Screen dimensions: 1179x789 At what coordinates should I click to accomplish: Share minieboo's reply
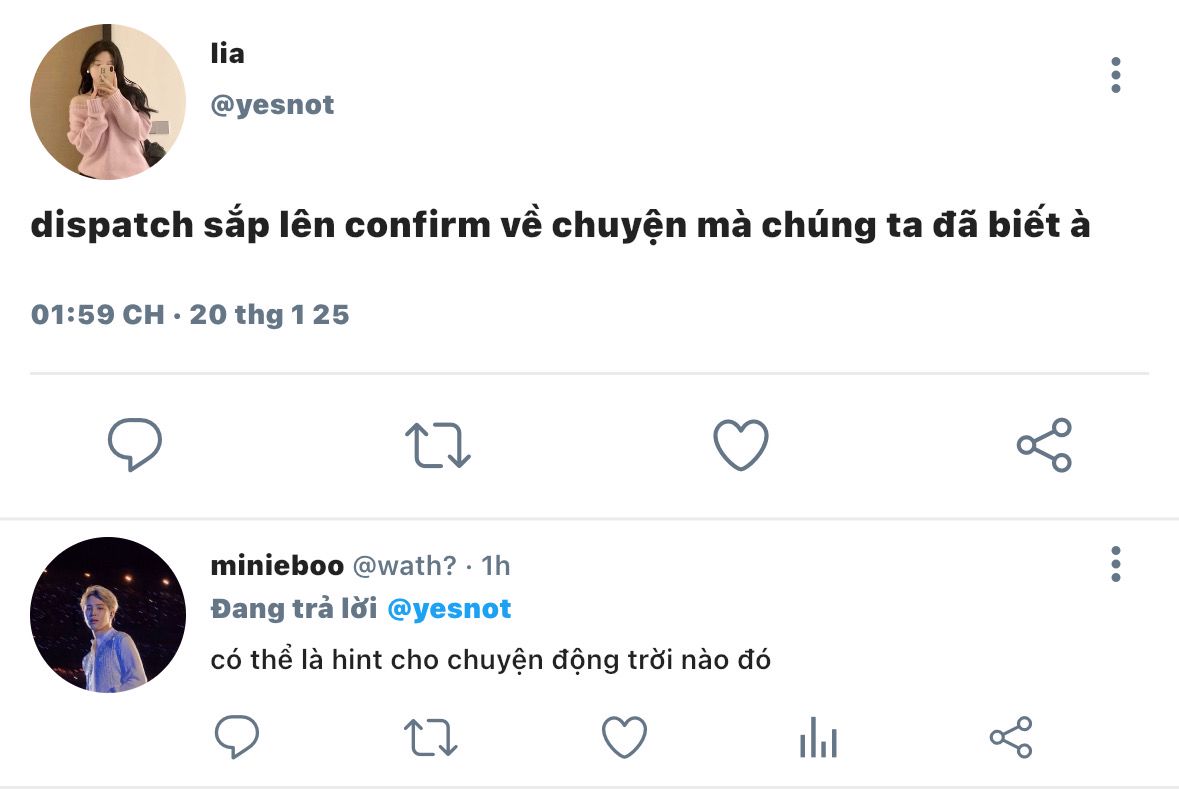click(1011, 736)
